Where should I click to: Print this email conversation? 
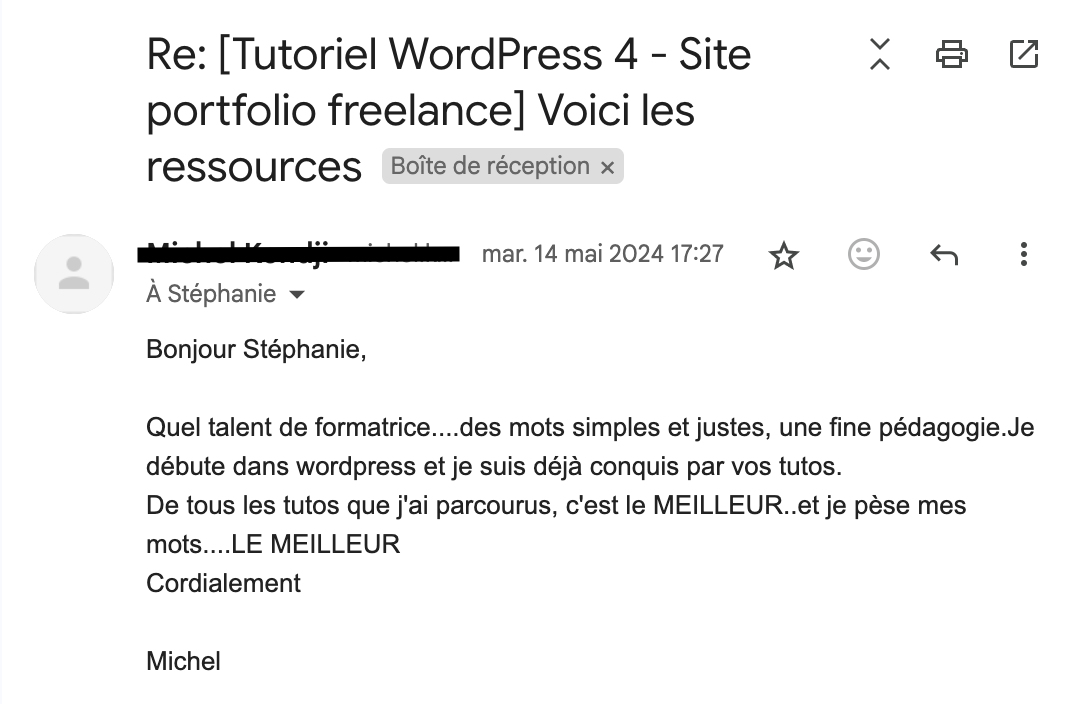pyautogui.click(x=951, y=54)
